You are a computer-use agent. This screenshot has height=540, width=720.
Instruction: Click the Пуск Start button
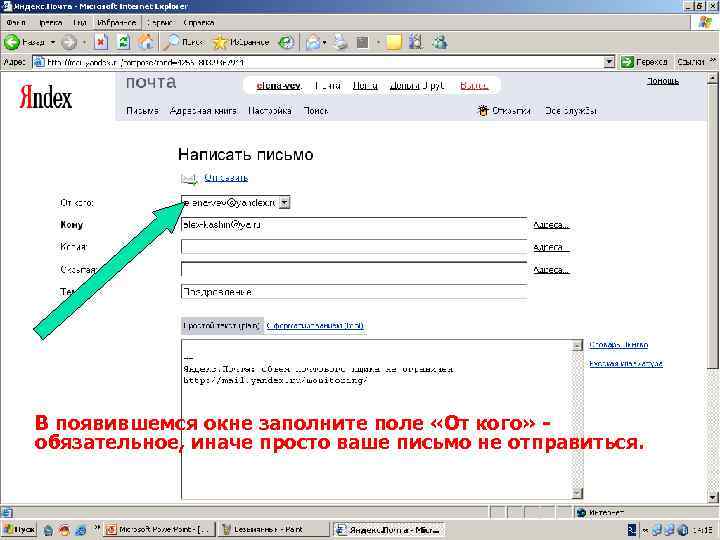click(19, 529)
